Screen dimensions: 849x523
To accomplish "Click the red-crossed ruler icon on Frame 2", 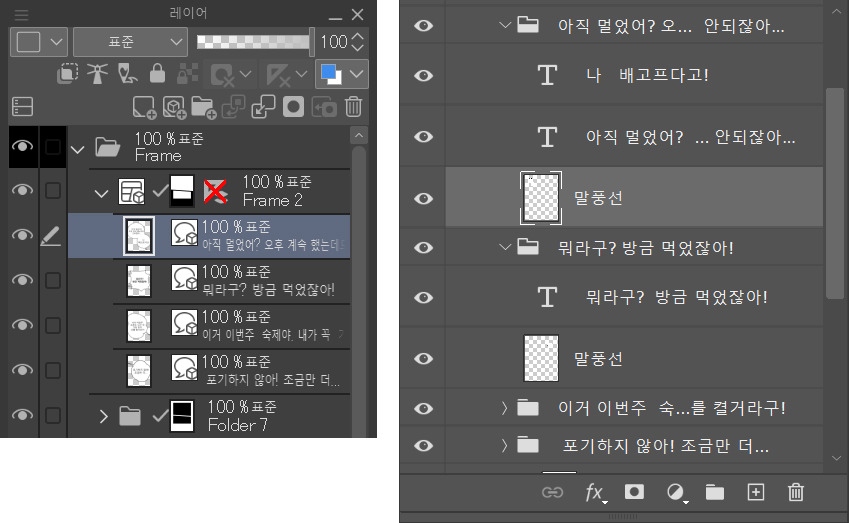I will click(215, 191).
